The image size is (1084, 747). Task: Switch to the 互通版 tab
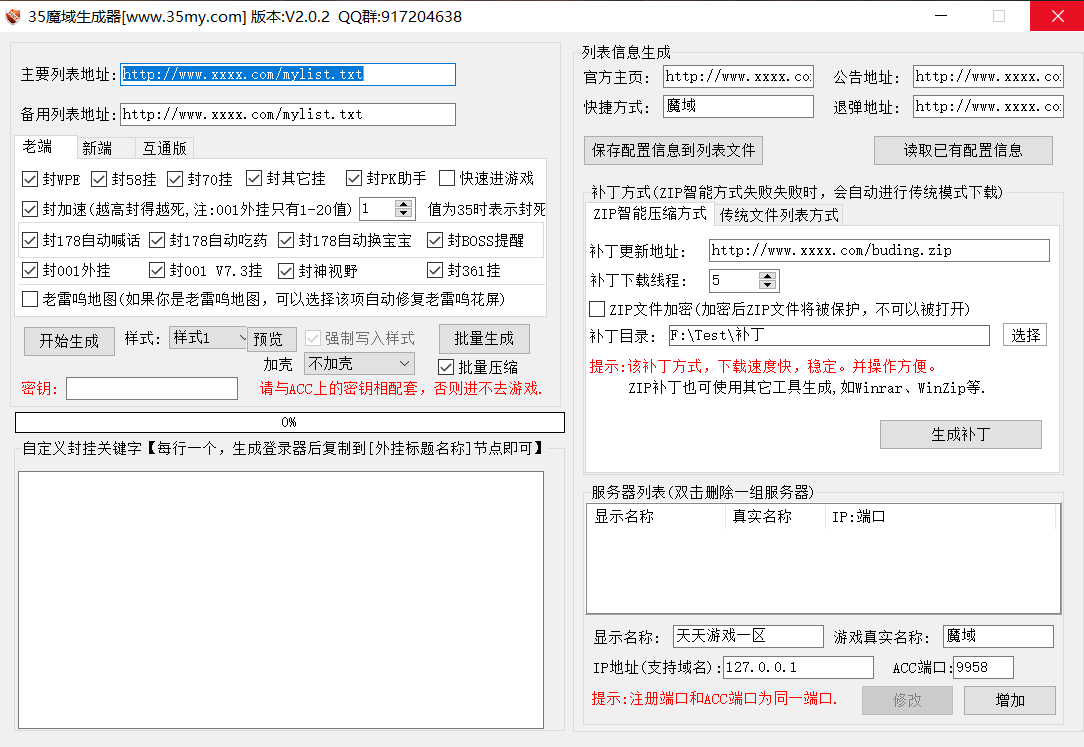(x=165, y=148)
